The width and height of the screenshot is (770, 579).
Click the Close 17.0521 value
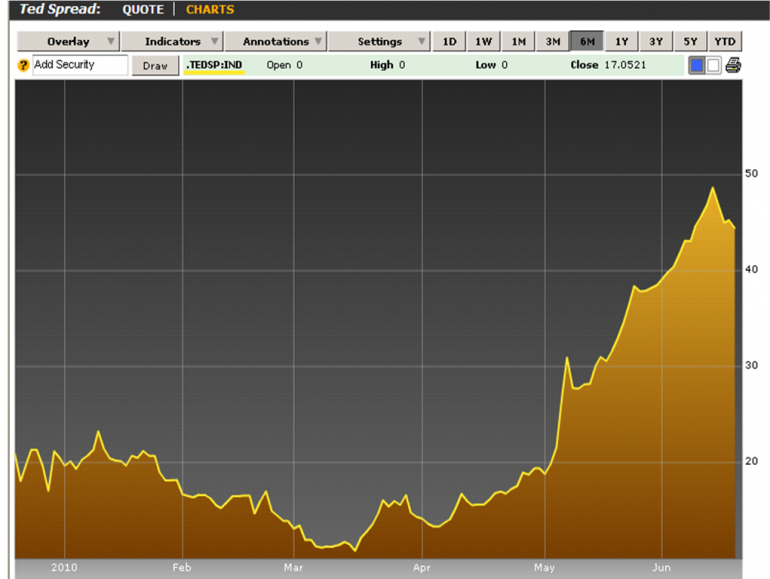pyautogui.click(x=608, y=65)
